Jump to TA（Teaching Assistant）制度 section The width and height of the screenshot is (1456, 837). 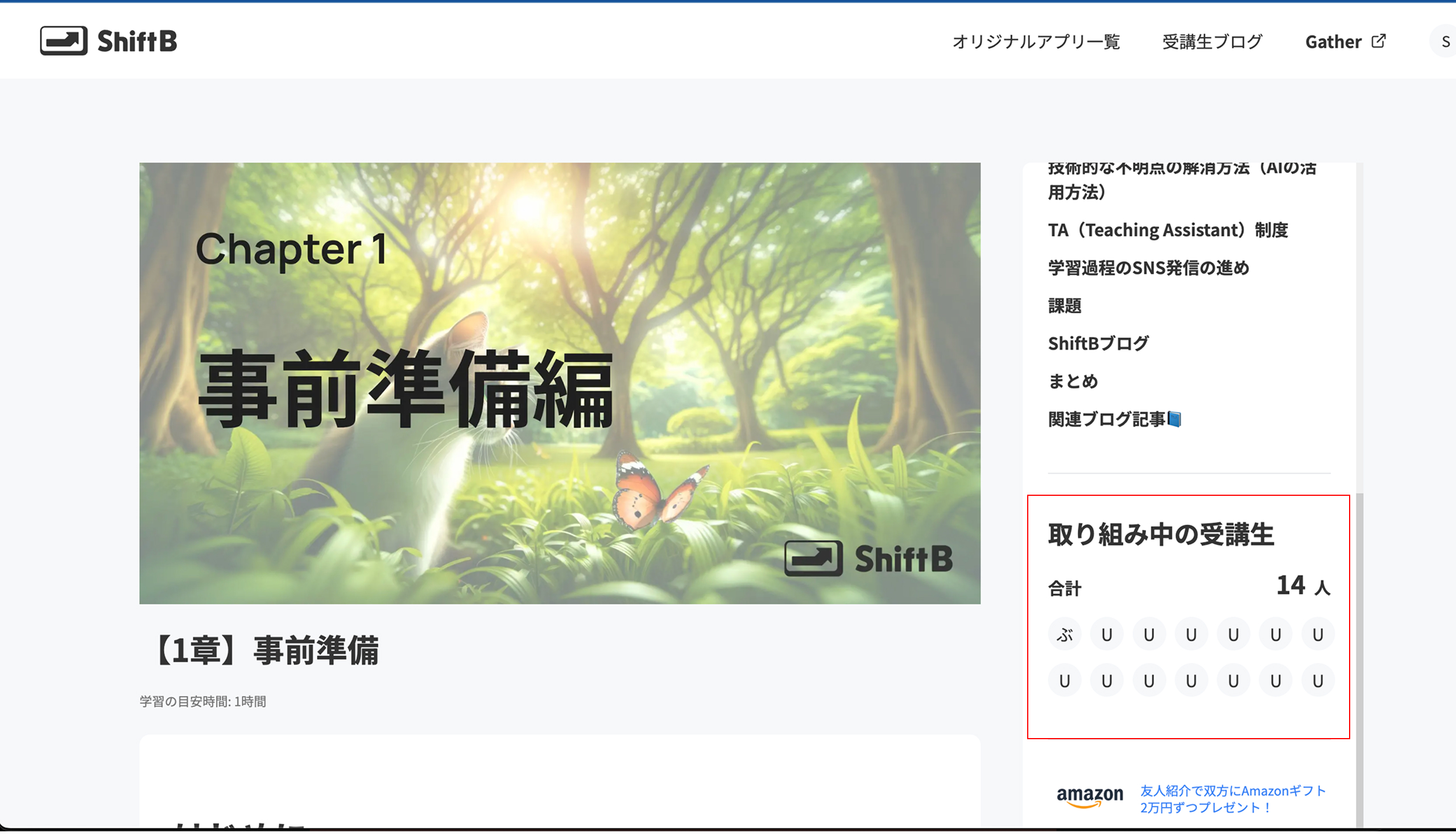tap(1168, 230)
